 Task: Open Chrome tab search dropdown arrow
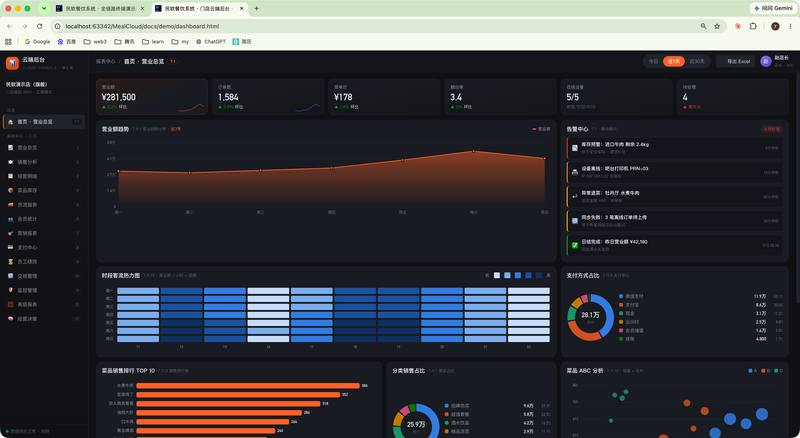(44, 8)
